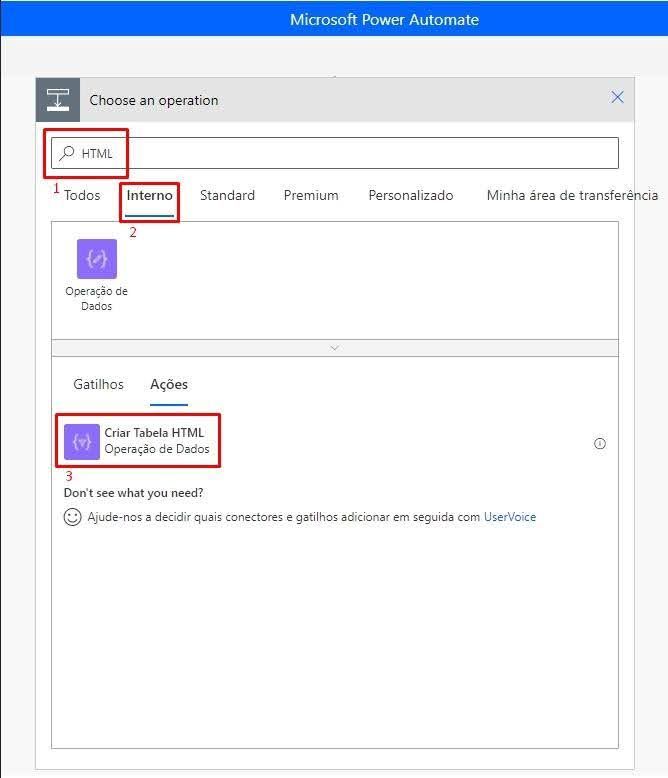Select the Operação de Dados connector icon

(x=97, y=259)
